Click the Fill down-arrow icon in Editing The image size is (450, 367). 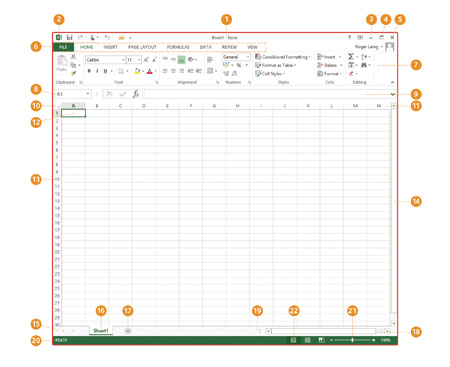point(351,65)
